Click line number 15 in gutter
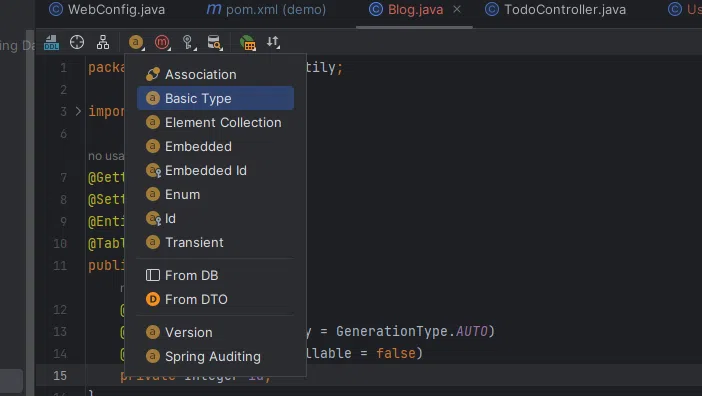Screen dimensions: 702x396 tap(60, 375)
